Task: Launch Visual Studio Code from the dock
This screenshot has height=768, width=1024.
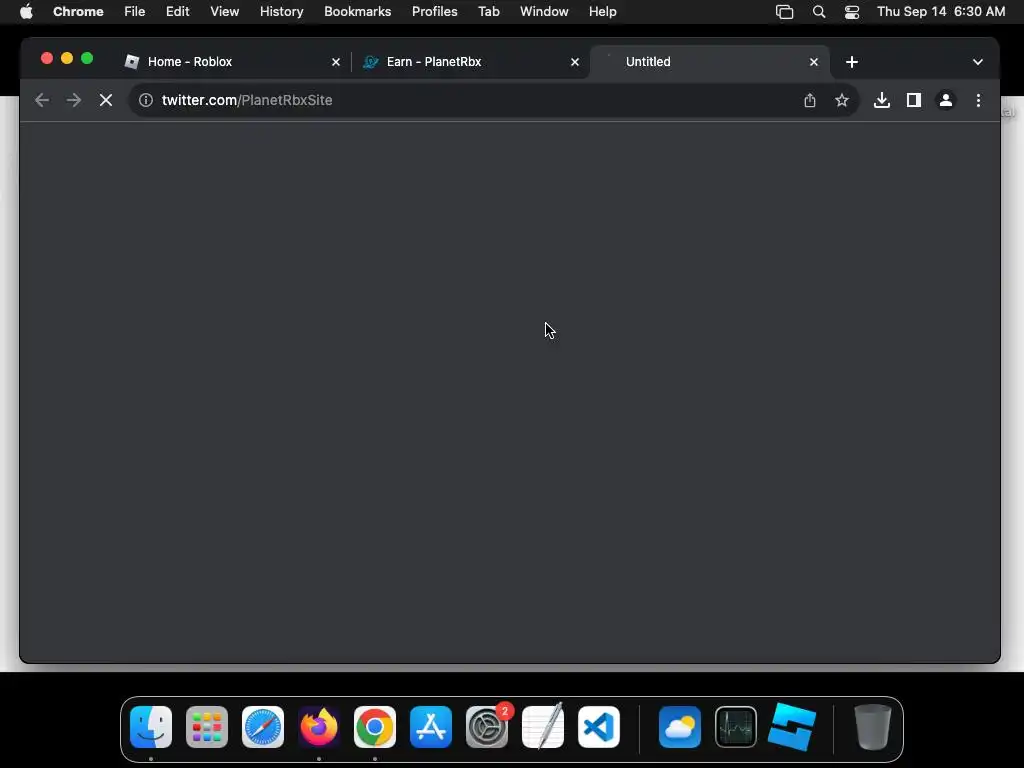Action: (599, 727)
